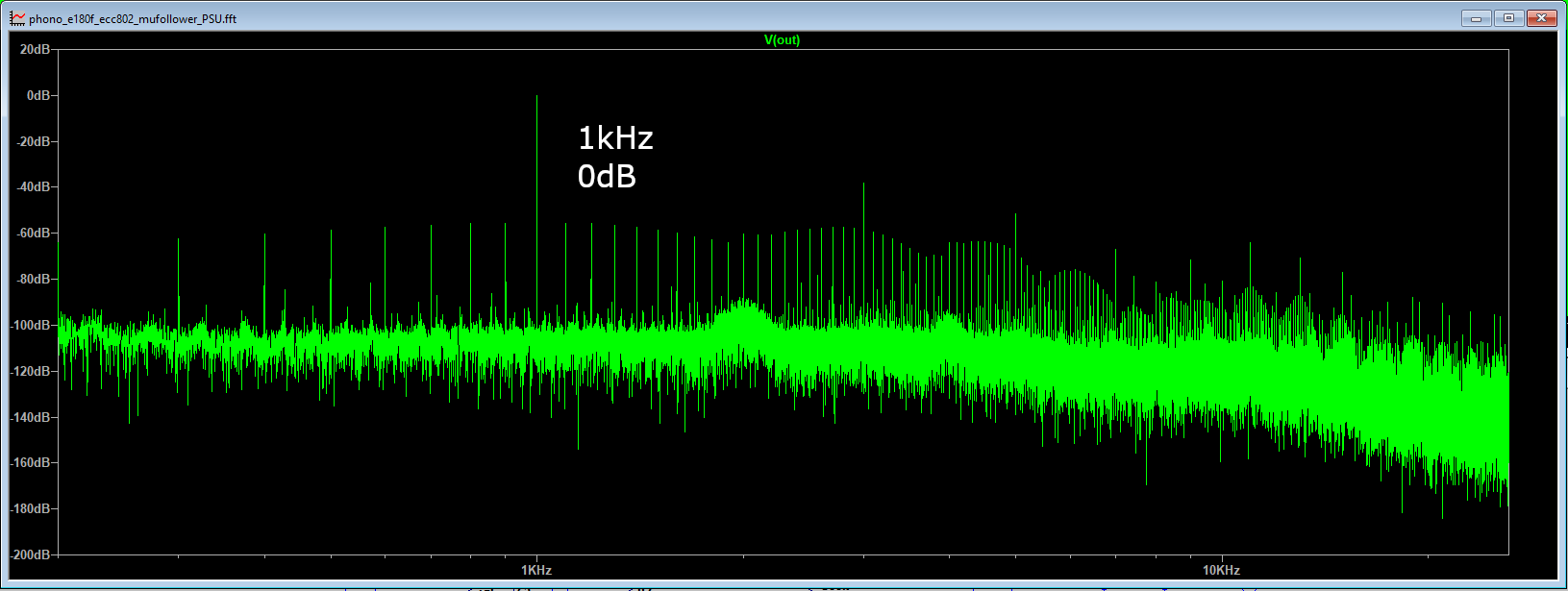Click the V(out) trace label
Screen dimensions: 1568x591
(782, 40)
